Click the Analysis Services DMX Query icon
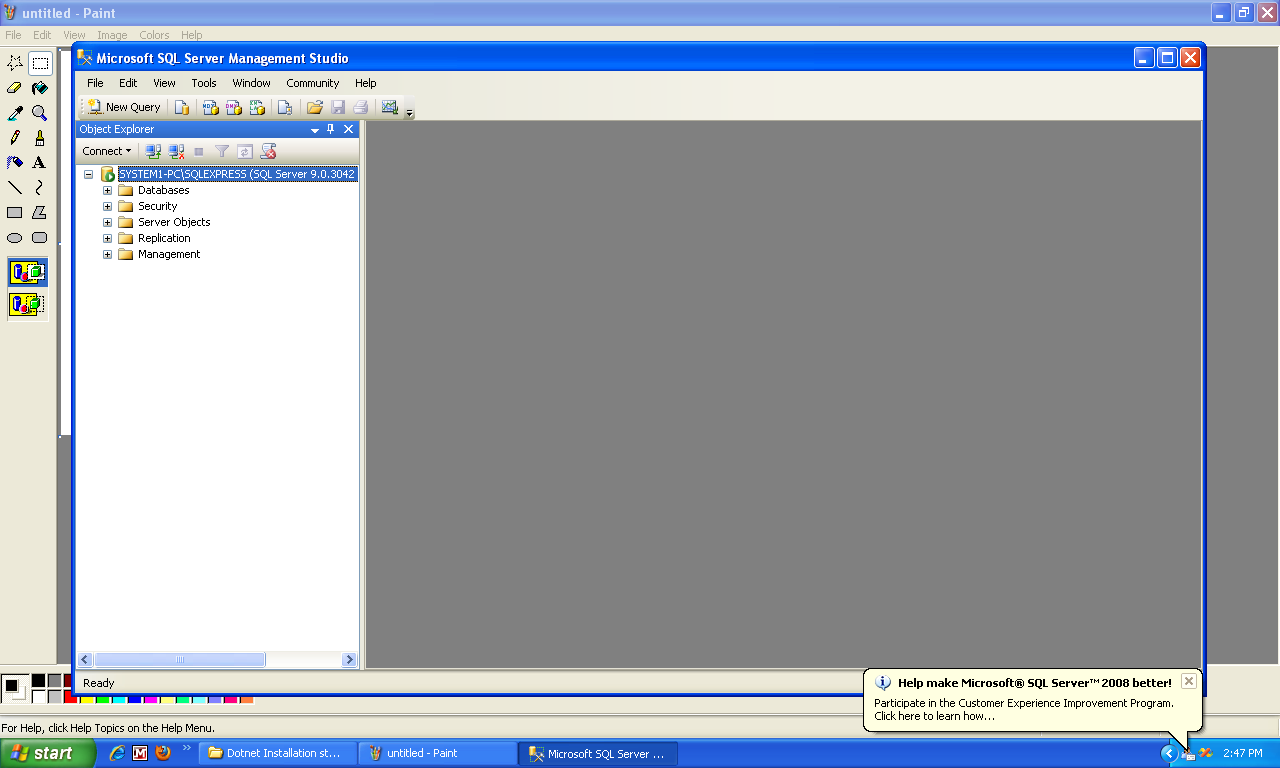The height and width of the screenshot is (768, 1280). pos(233,107)
